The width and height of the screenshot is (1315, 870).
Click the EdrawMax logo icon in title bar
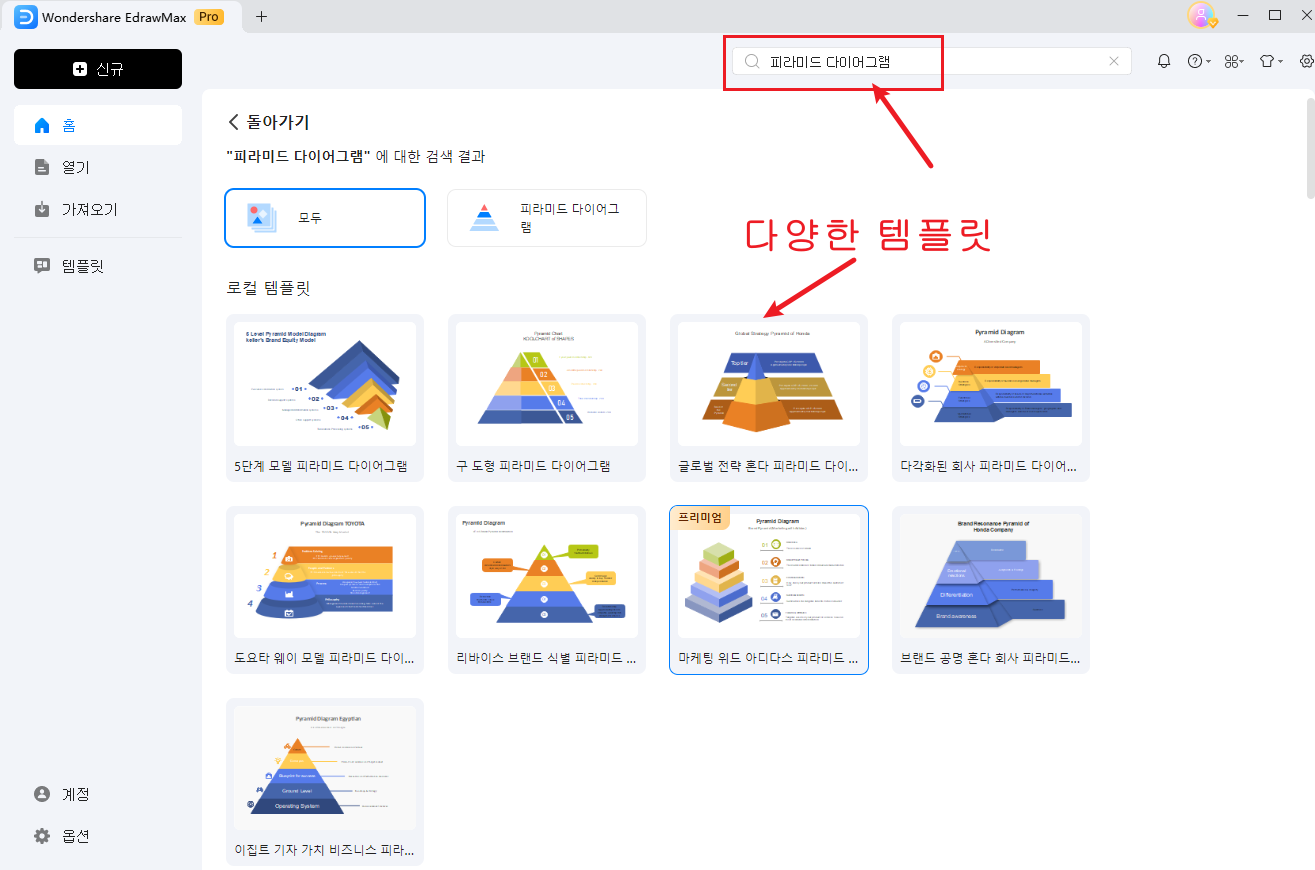(25, 16)
